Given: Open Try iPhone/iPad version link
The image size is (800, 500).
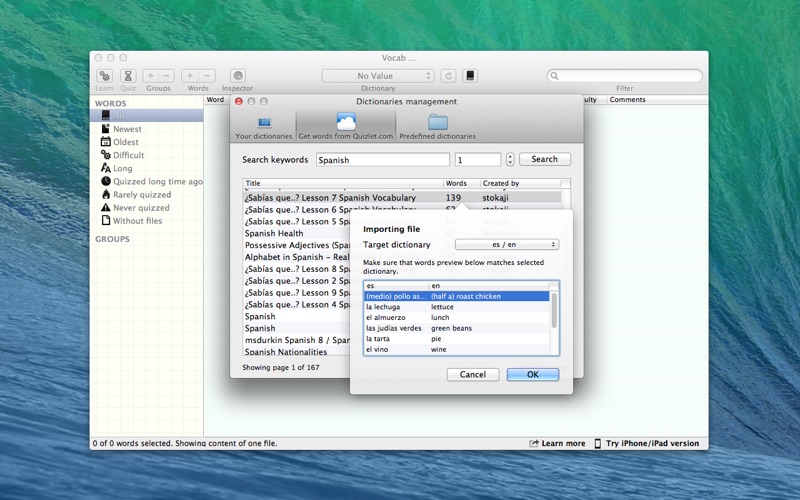Looking at the screenshot, I should (647, 443).
